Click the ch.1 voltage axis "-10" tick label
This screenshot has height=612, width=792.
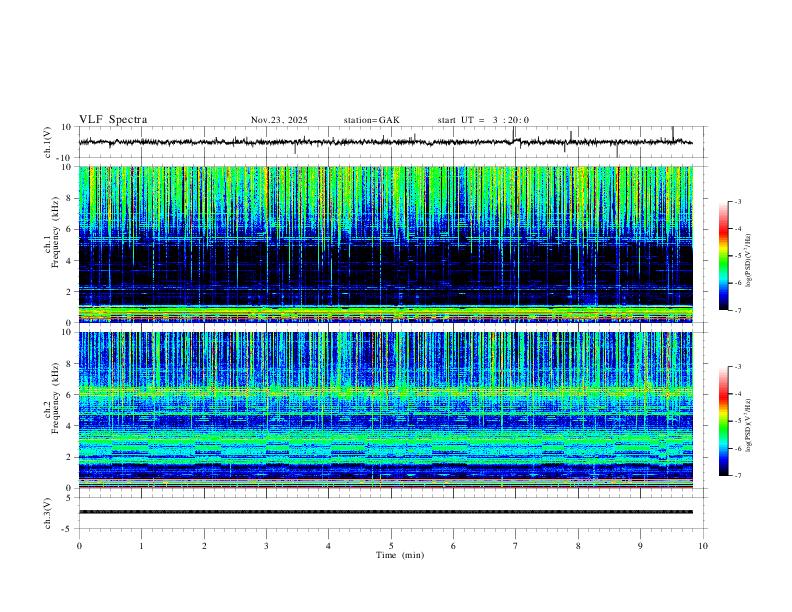coord(65,158)
